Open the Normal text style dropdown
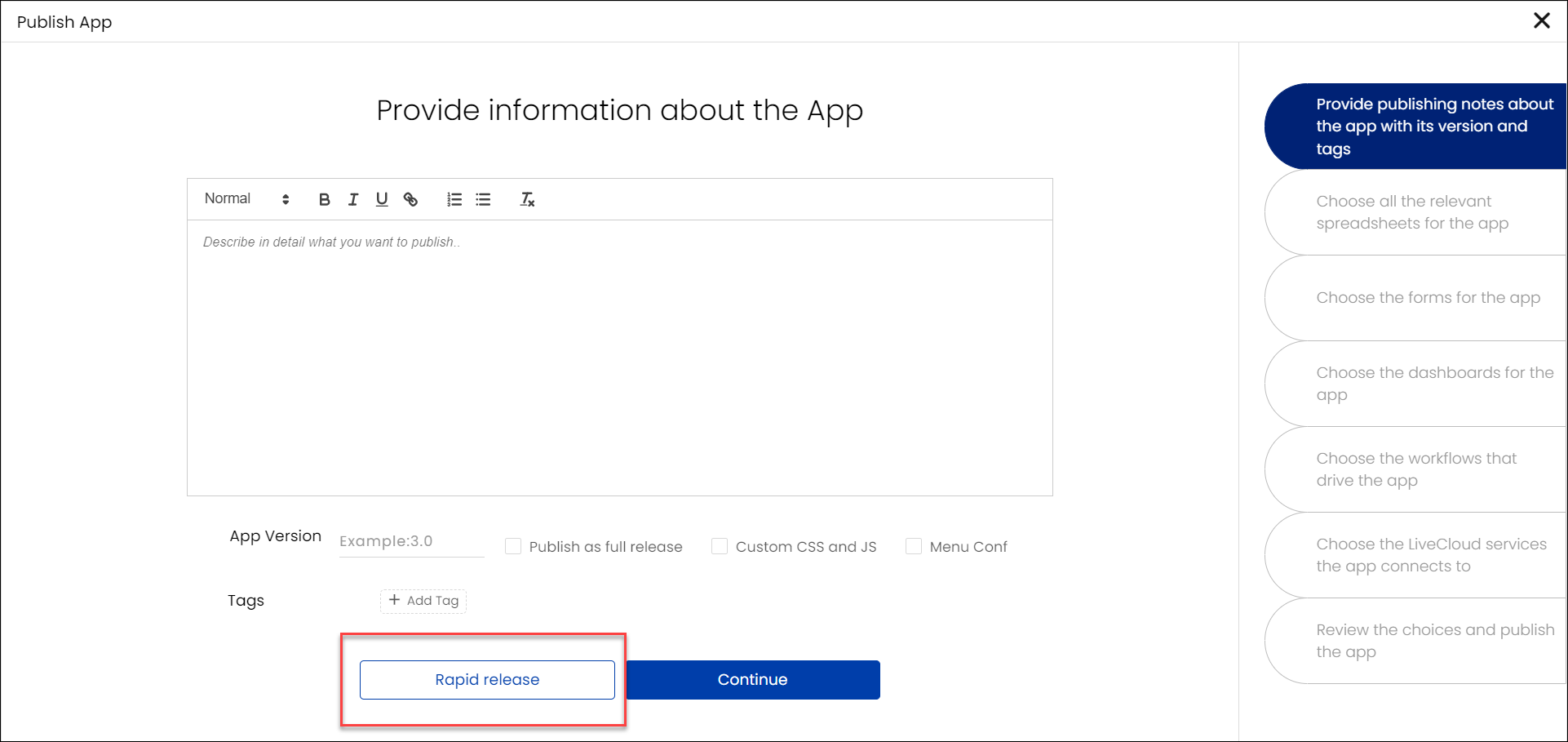 click(x=246, y=199)
